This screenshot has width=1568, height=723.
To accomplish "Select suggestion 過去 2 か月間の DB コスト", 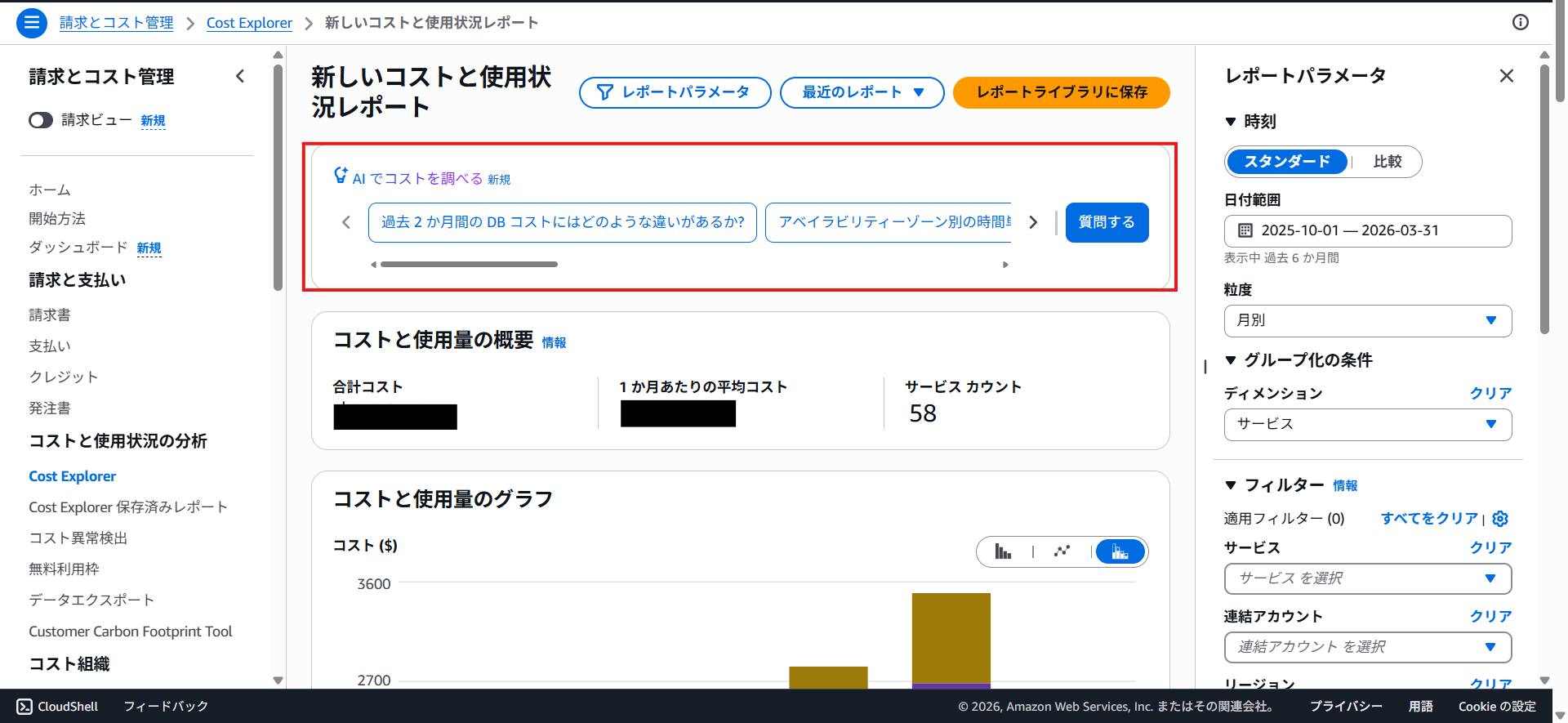I will click(563, 222).
